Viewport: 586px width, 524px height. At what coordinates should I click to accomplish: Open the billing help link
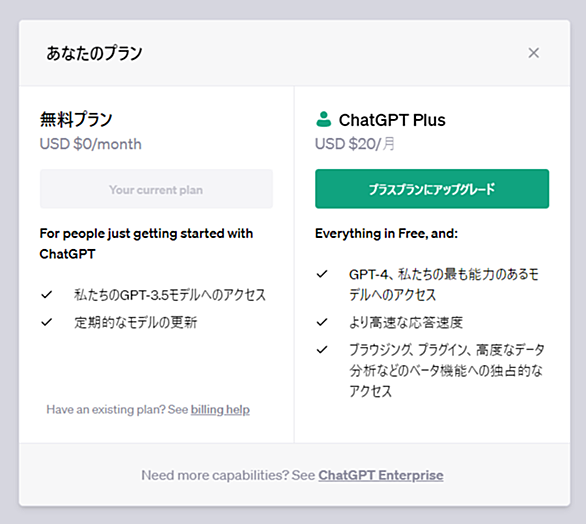point(220,410)
